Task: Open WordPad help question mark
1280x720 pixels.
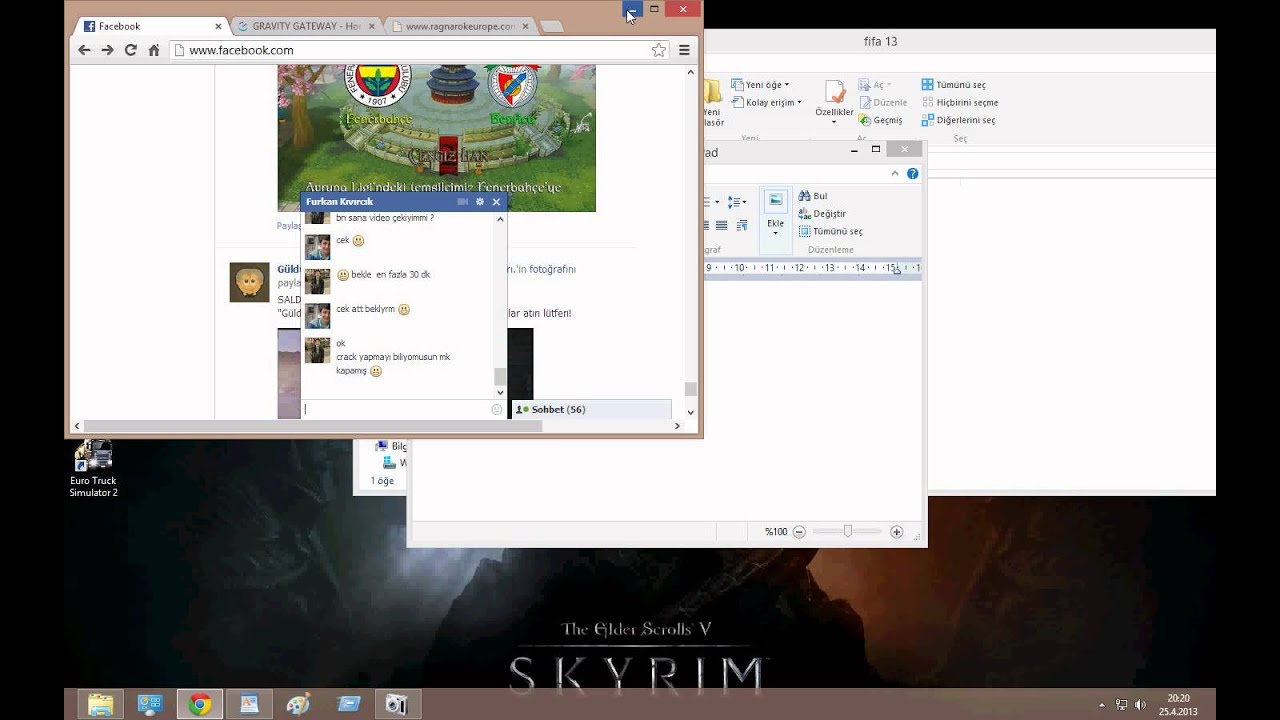Action: click(x=912, y=174)
